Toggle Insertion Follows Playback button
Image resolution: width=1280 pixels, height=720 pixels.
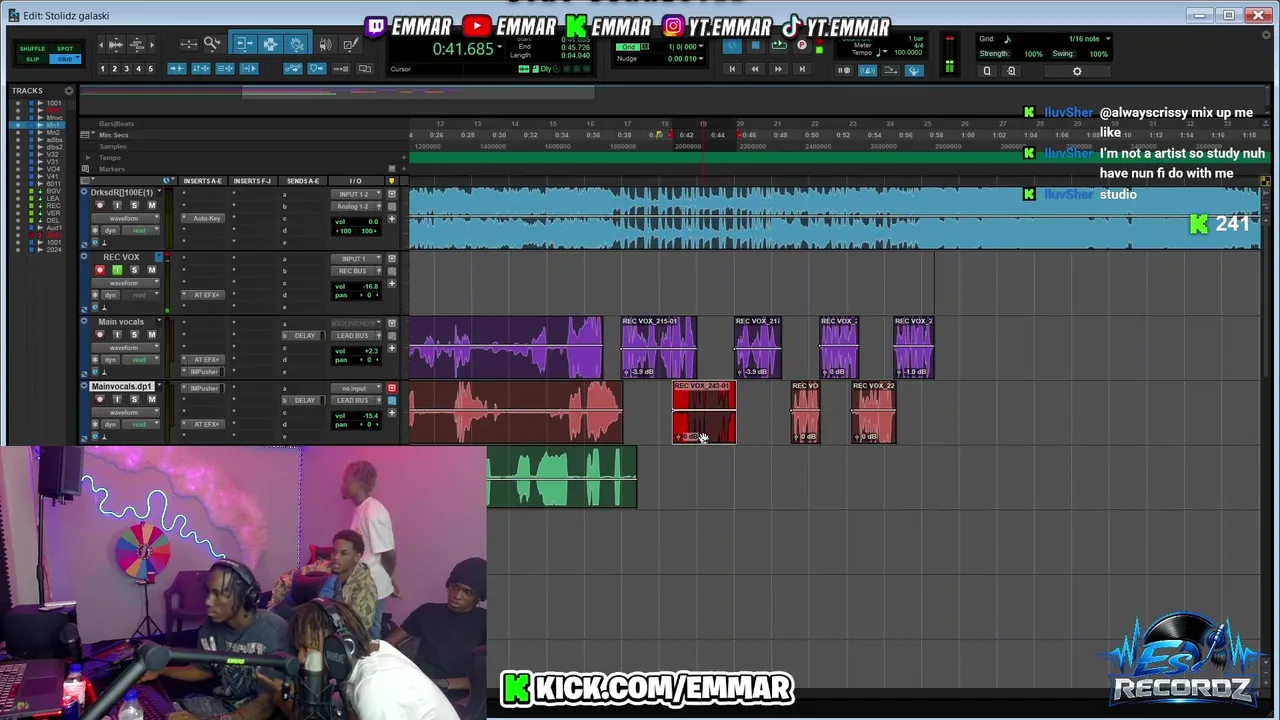249,69
